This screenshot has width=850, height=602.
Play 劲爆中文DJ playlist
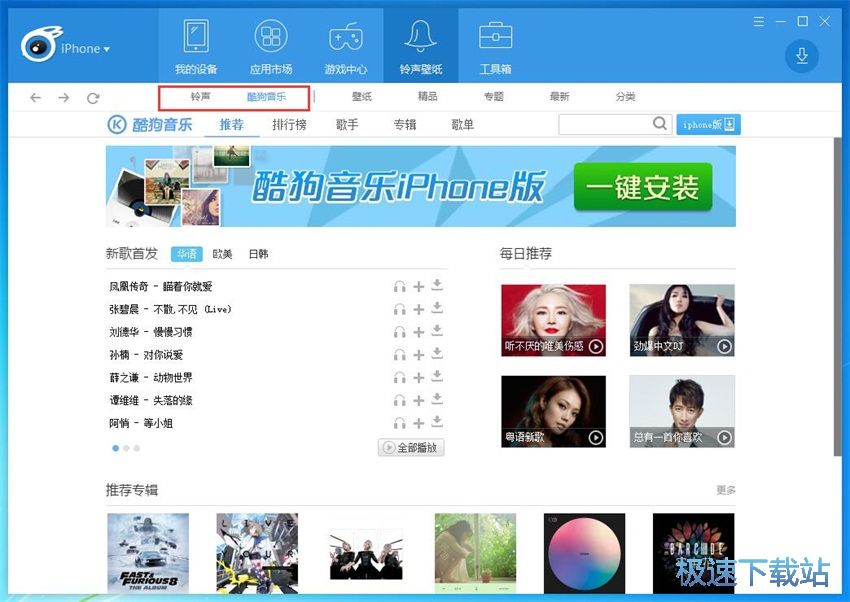point(724,346)
